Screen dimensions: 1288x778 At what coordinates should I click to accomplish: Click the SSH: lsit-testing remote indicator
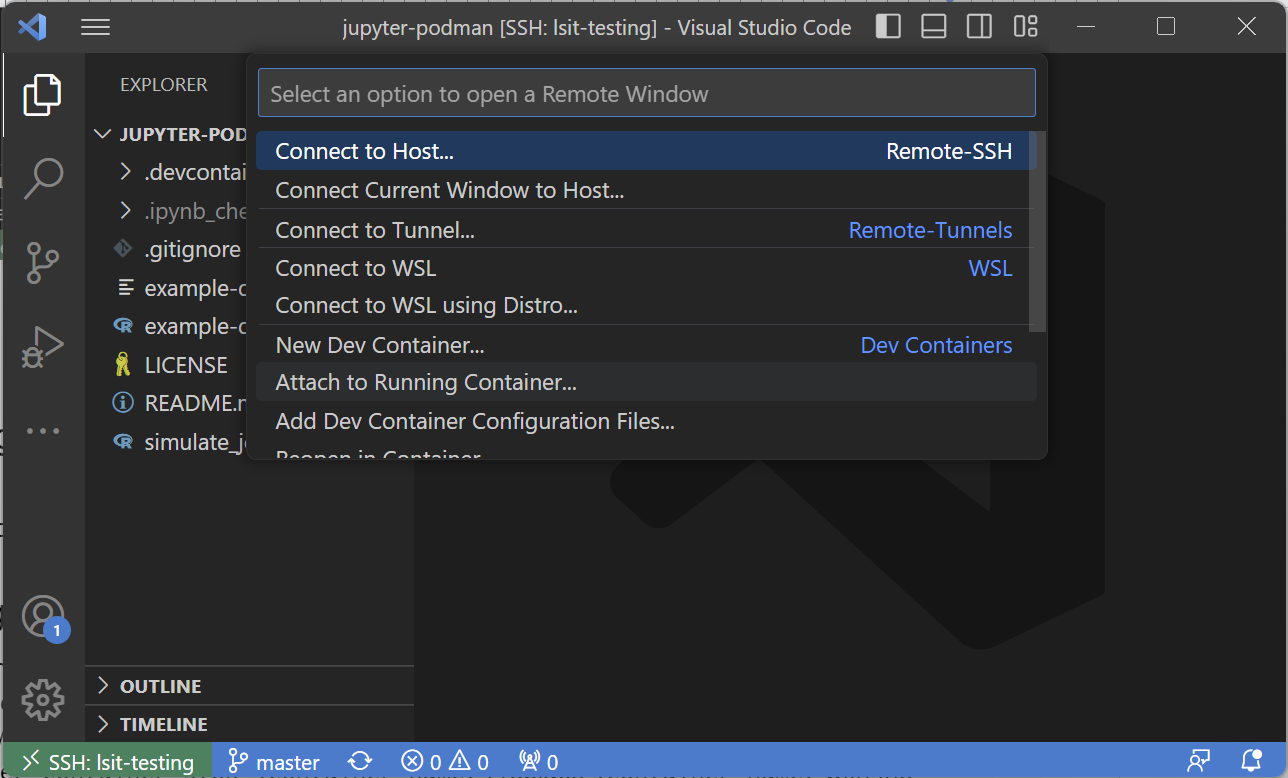pos(108,762)
